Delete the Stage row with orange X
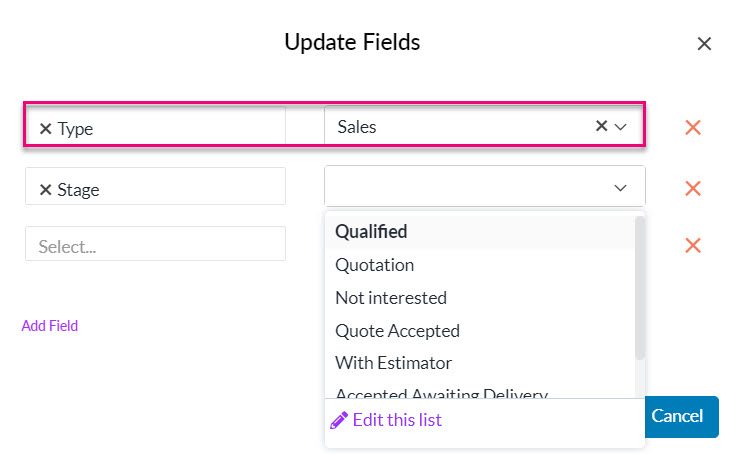Image resolution: width=732 pixels, height=454 pixels. pyautogui.click(x=693, y=189)
